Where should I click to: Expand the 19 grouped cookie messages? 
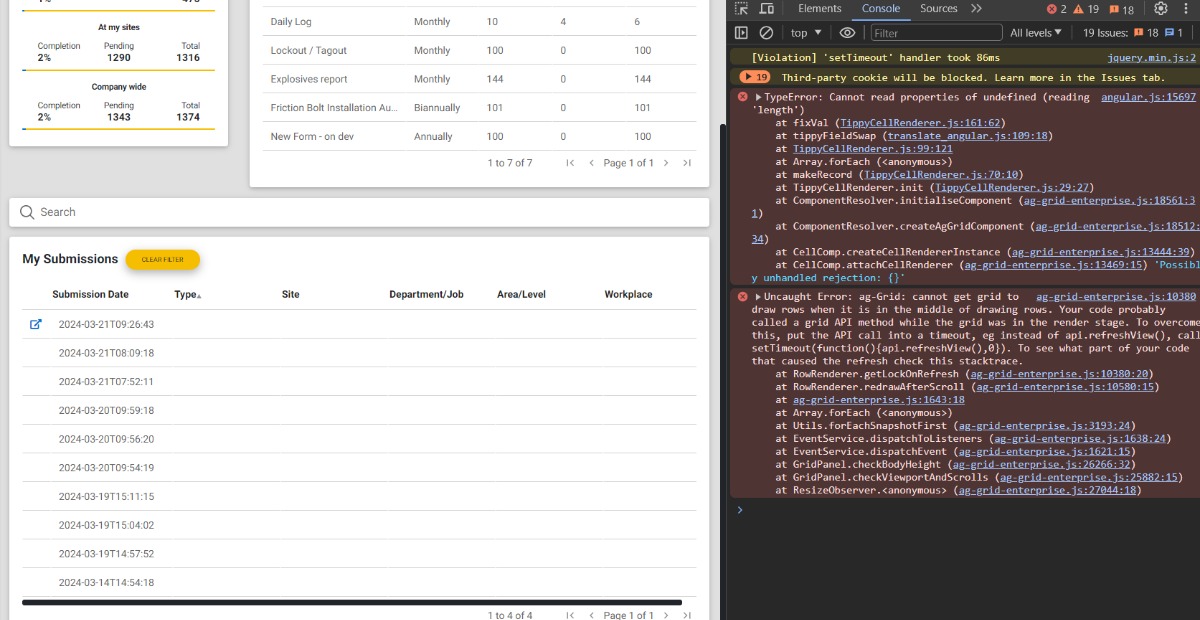tap(754, 77)
